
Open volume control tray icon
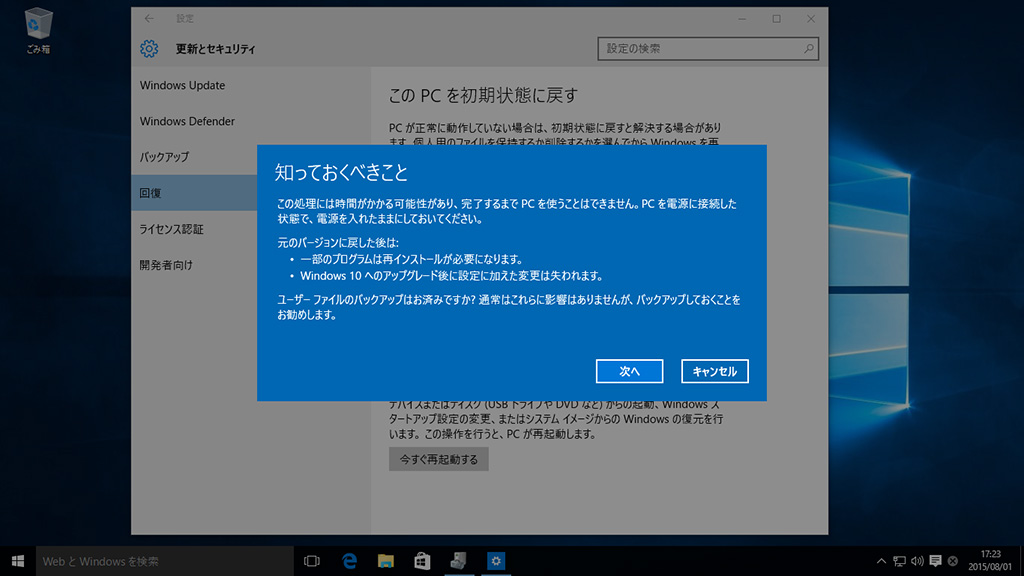coord(918,561)
